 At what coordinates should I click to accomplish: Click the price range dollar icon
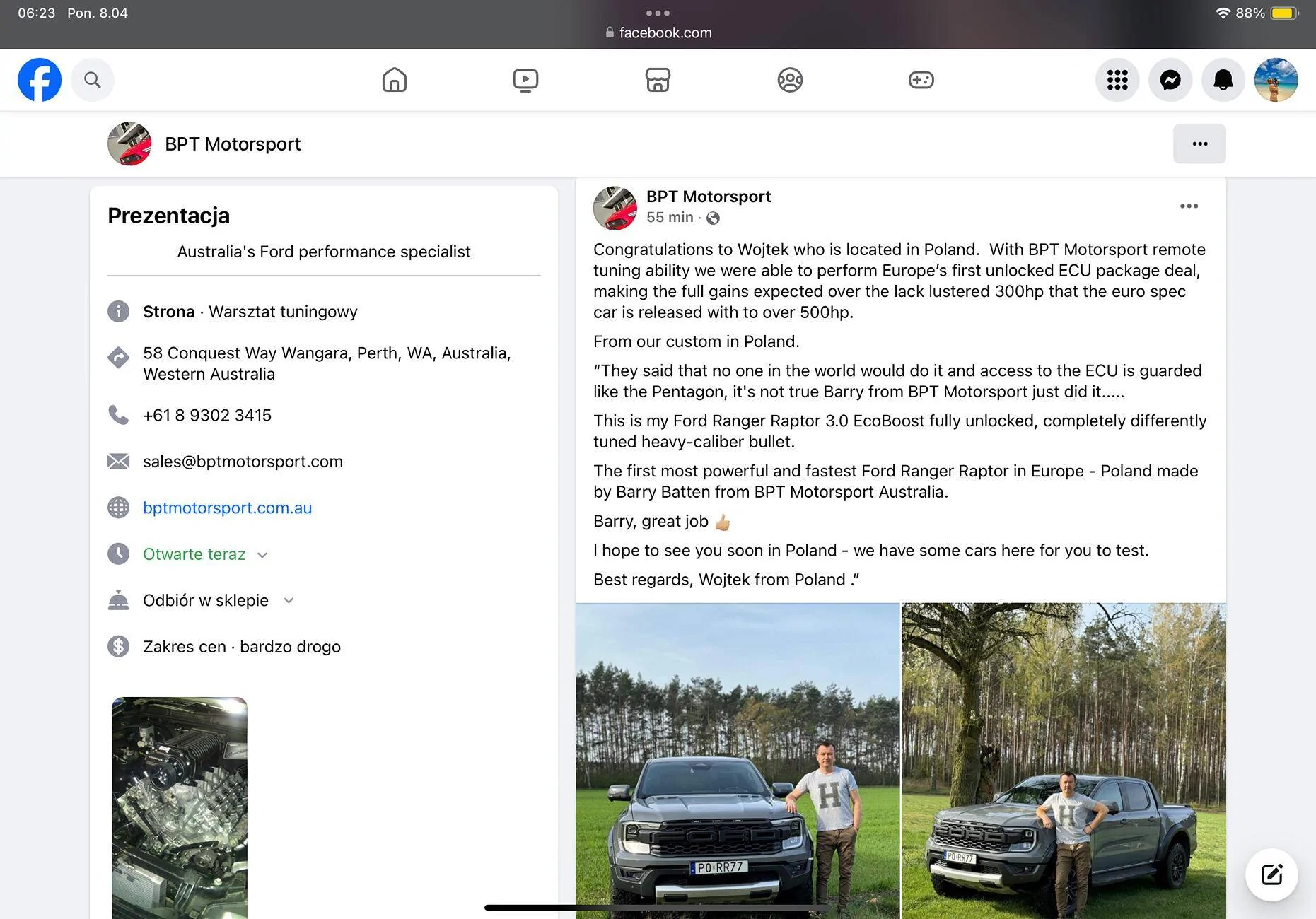coord(119,646)
